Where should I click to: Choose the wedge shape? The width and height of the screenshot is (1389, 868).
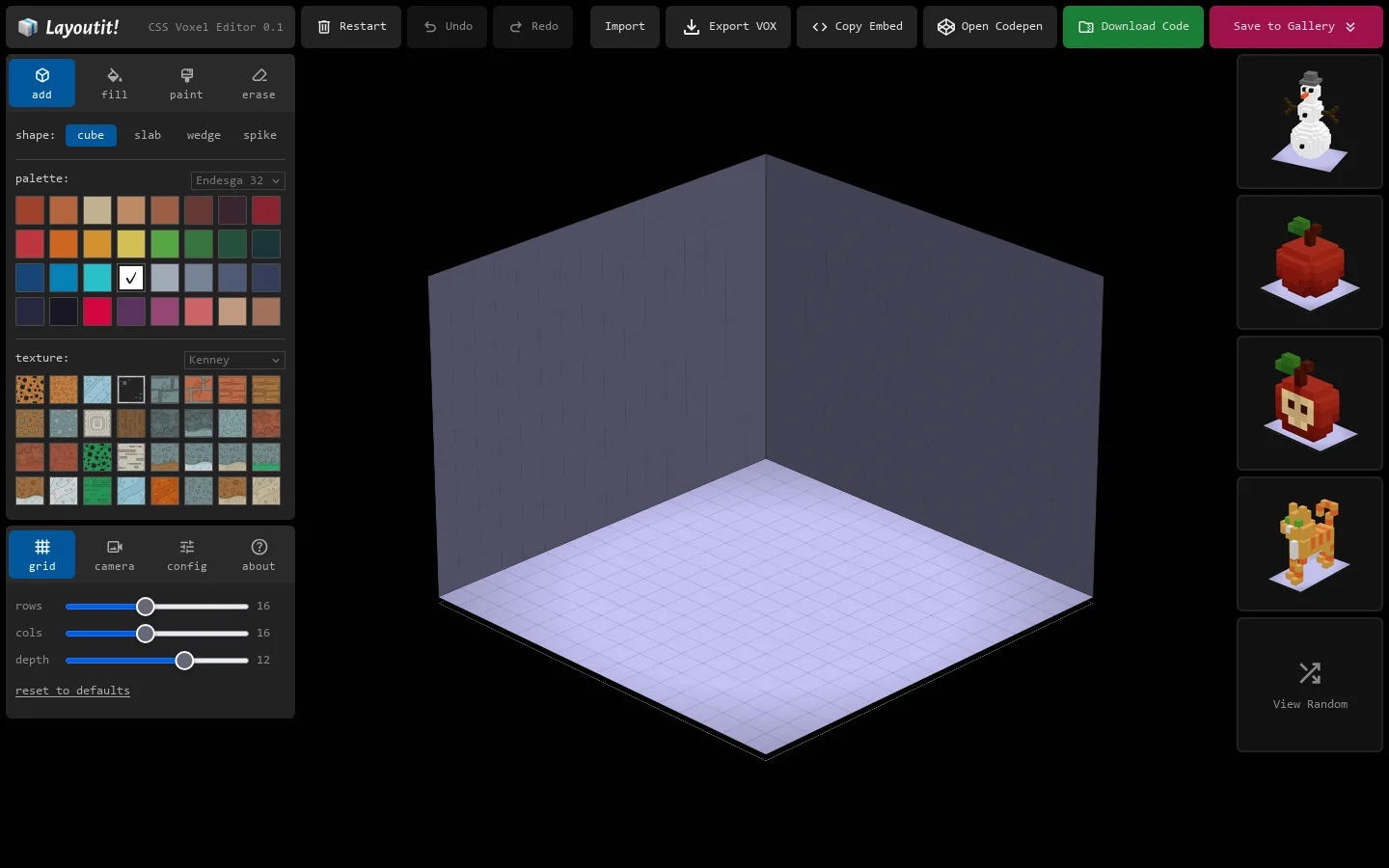[x=204, y=135]
